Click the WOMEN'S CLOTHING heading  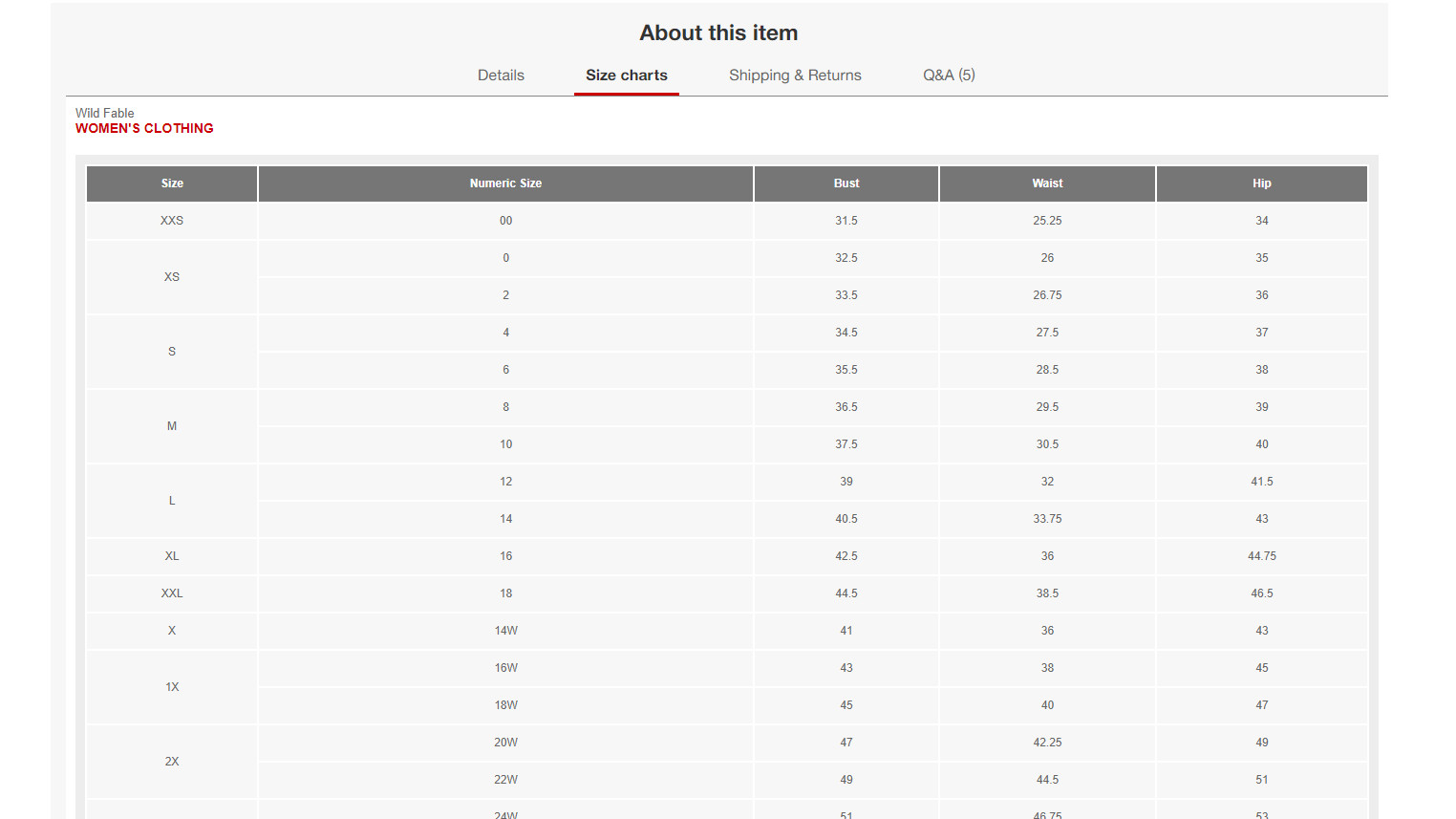tap(144, 128)
